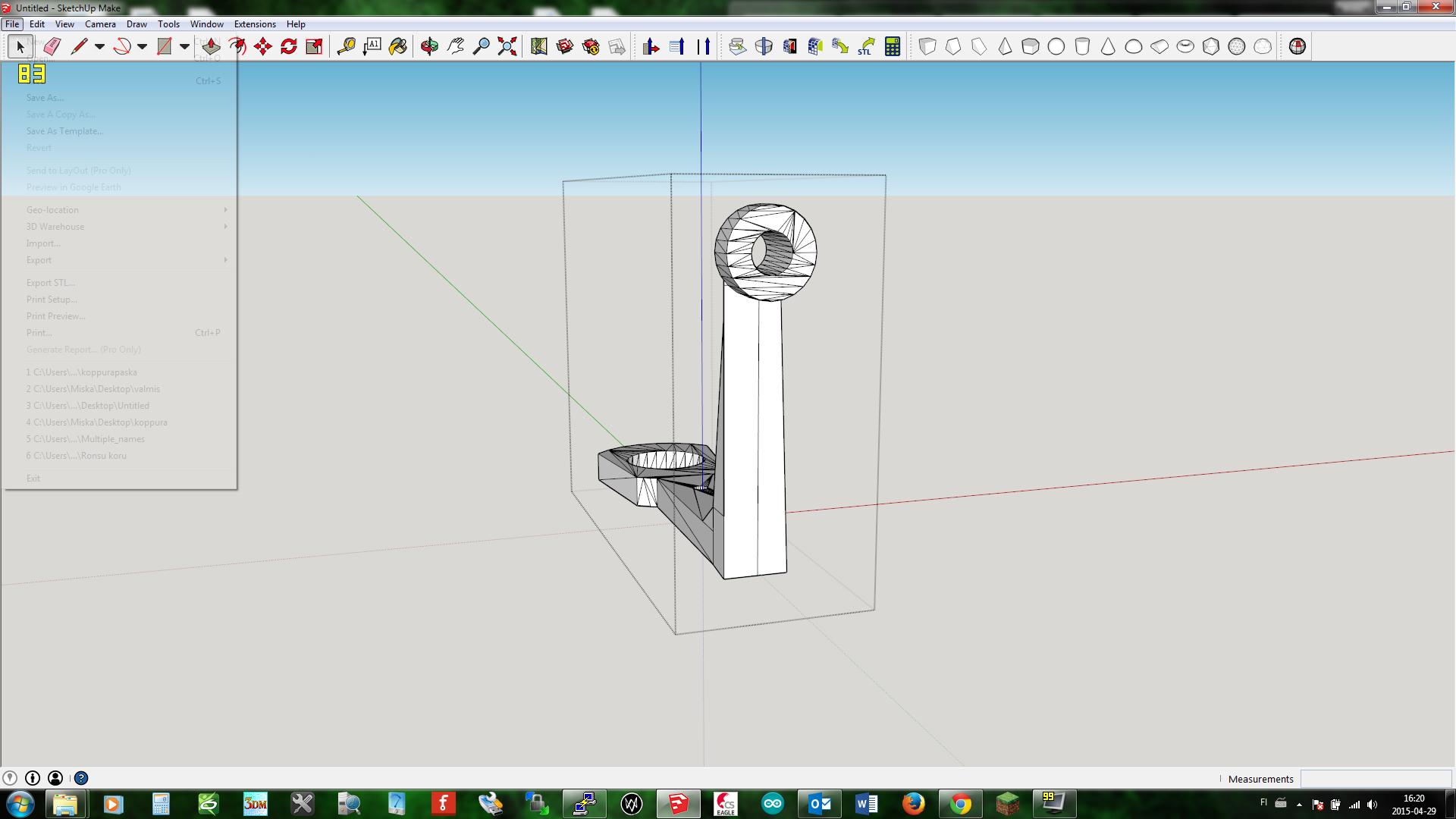1456x819 pixels.
Task: Open the Add Location map icon
Action: [x=538, y=46]
